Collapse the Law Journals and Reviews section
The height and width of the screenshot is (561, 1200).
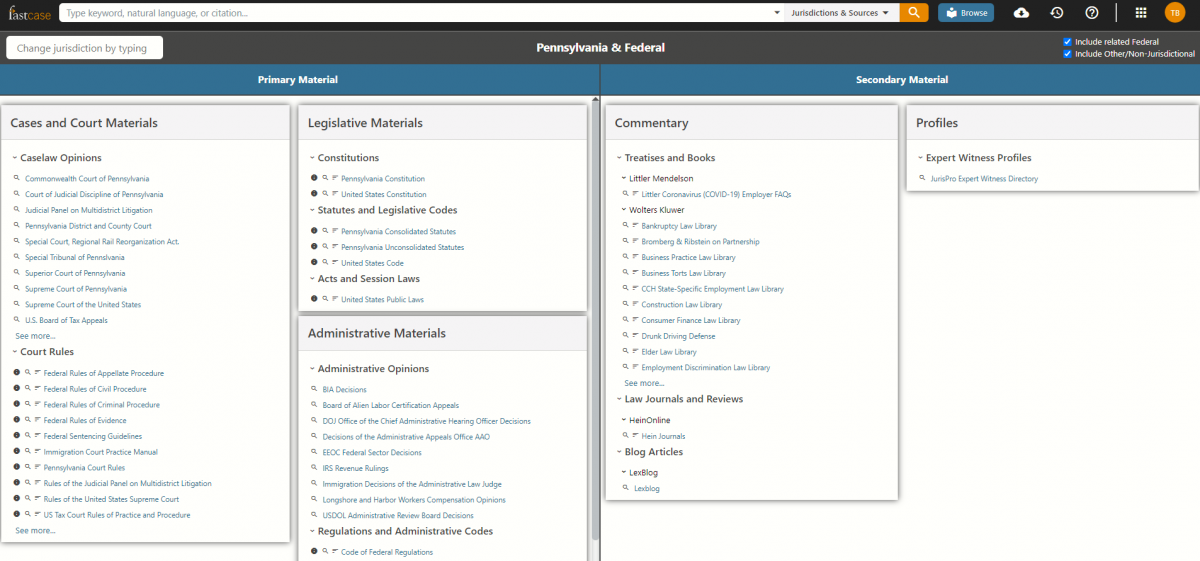click(x=618, y=399)
